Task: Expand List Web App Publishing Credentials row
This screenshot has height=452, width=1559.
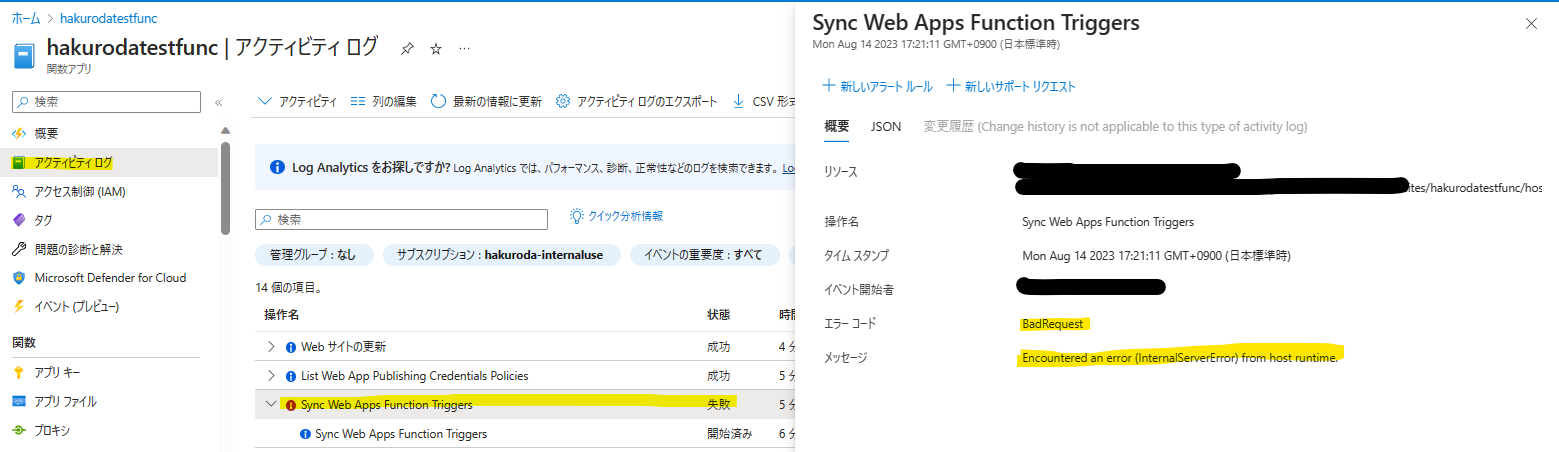Action: click(x=271, y=376)
